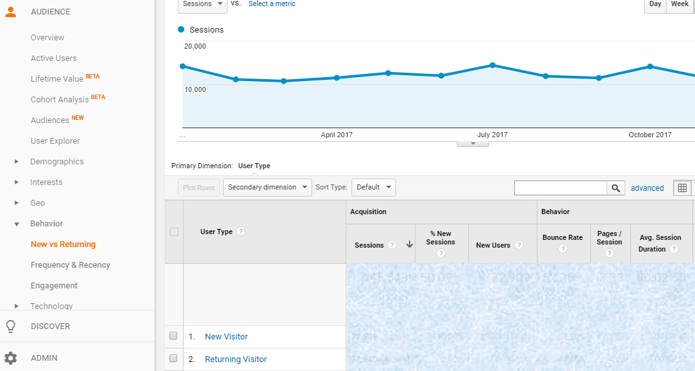Open Lifetime Value report
The image size is (695, 371).
click(x=57, y=79)
